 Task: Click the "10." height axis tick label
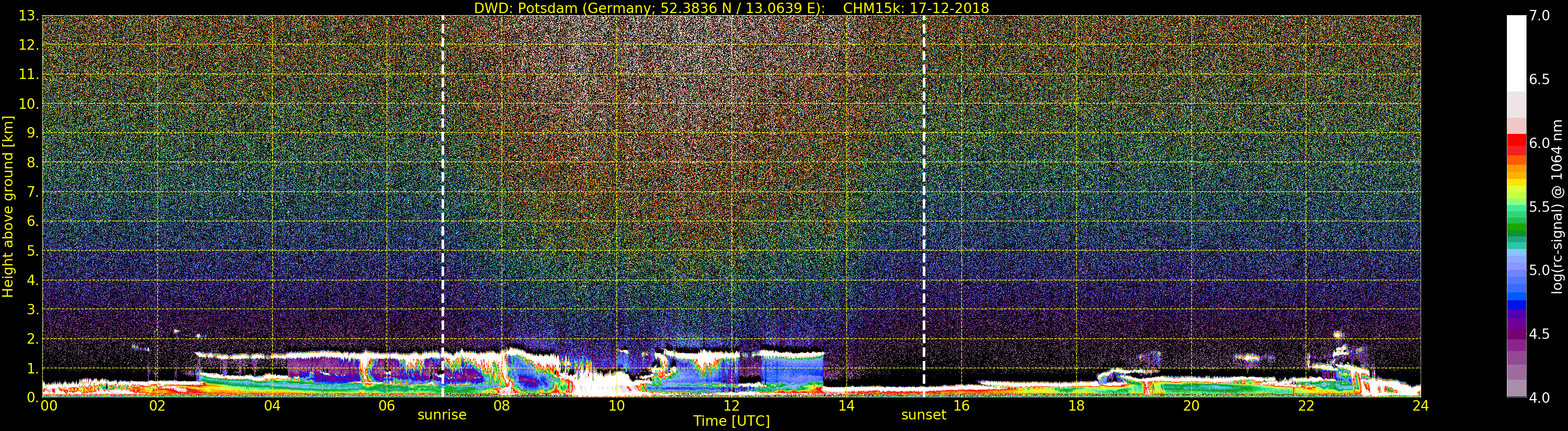(29, 104)
